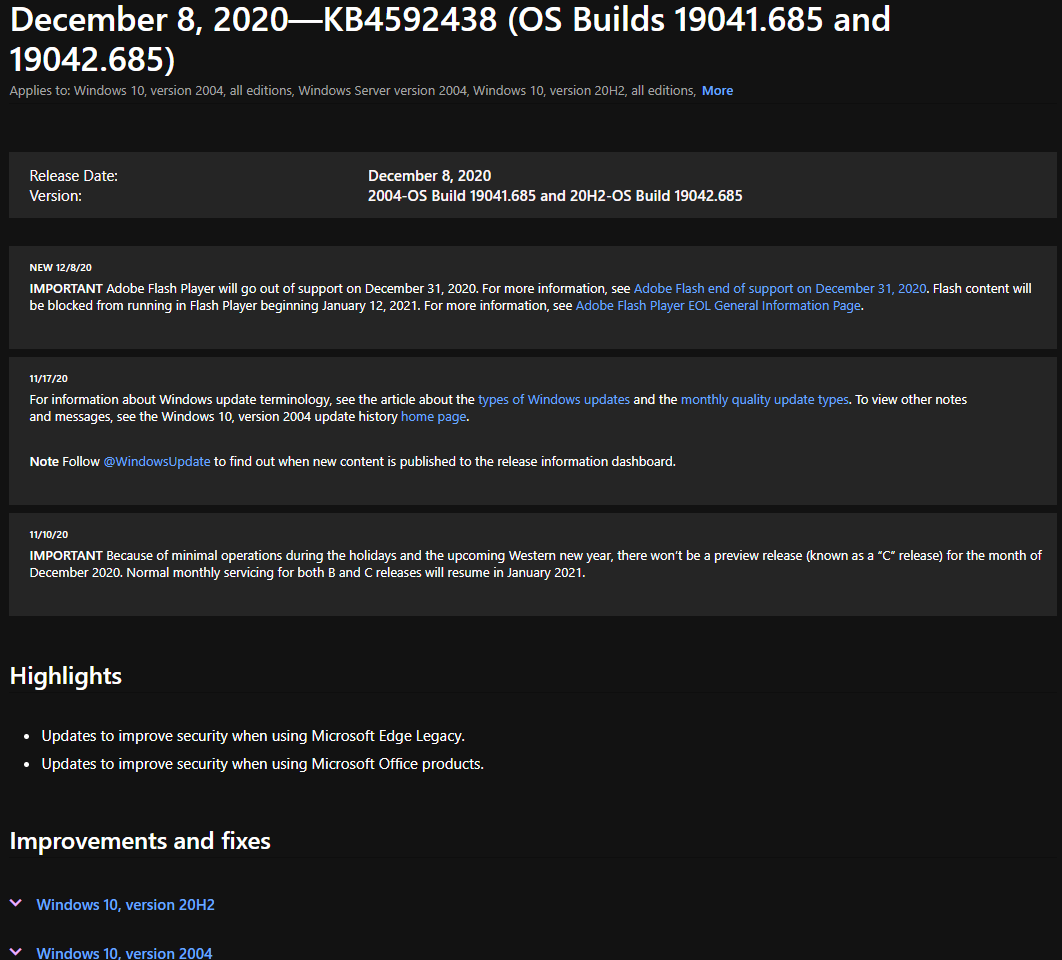
Task: Click the page title KB4592438 heading
Action: click(450, 39)
